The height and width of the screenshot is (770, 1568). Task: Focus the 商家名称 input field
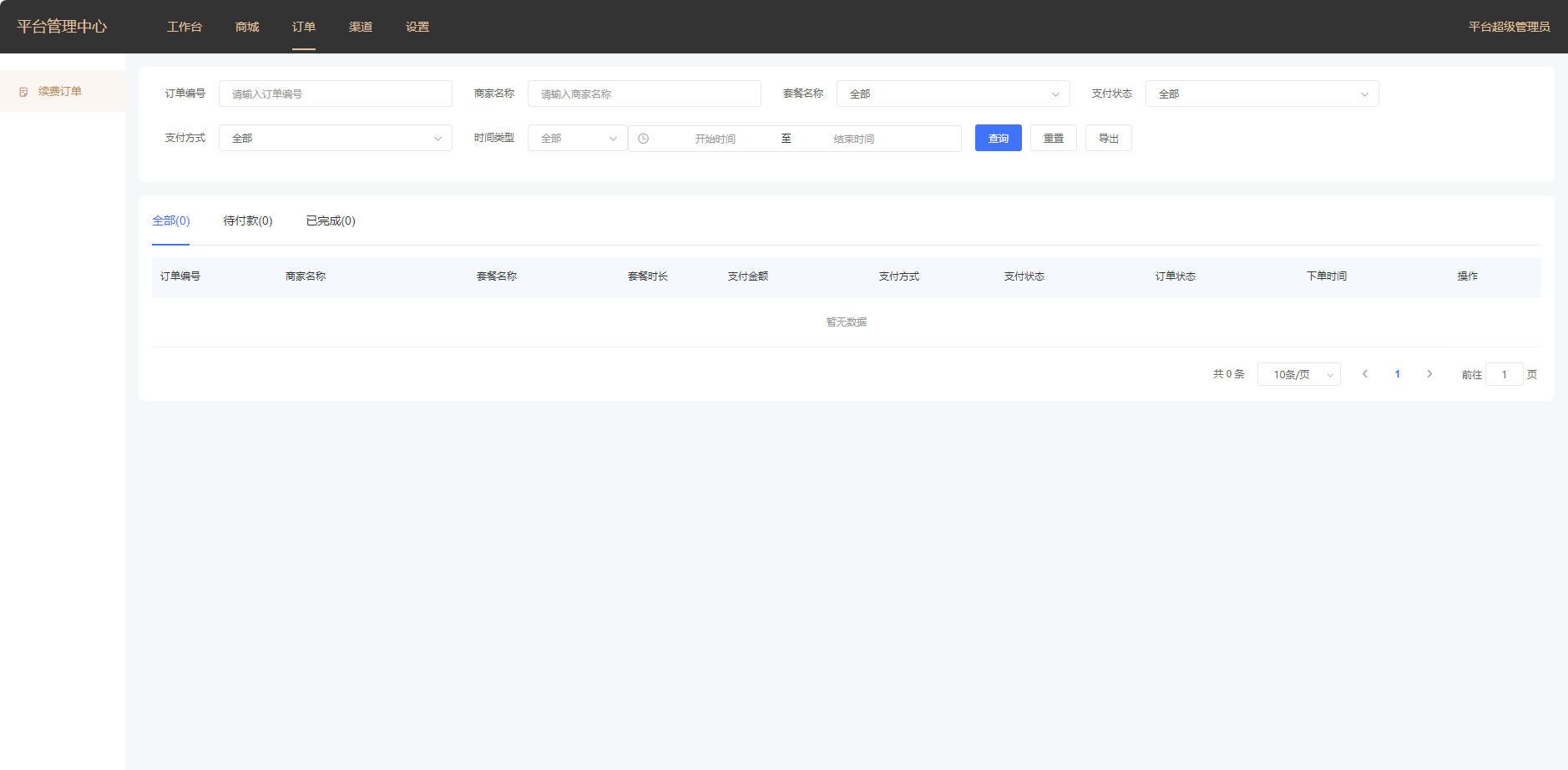644,94
